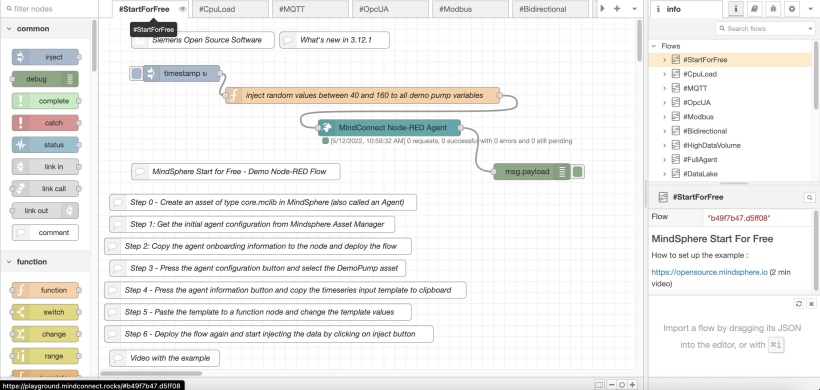
Task: Trigger the timestamp inject node button
Action: point(136,74)
